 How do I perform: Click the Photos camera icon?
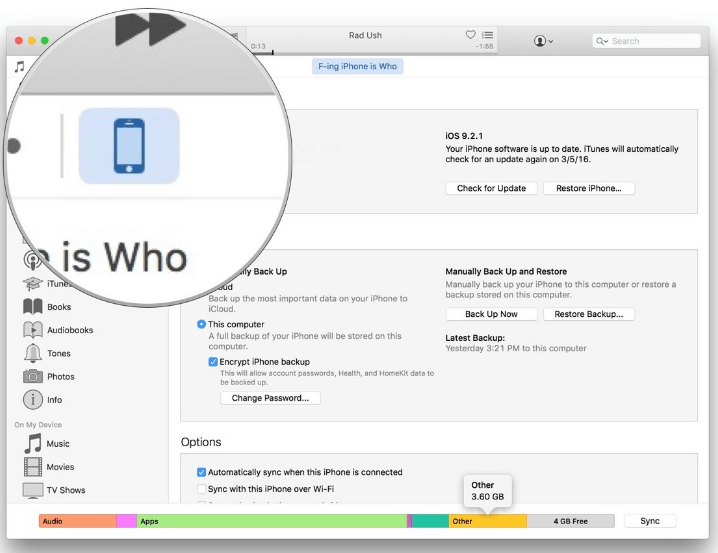point(33,376)
